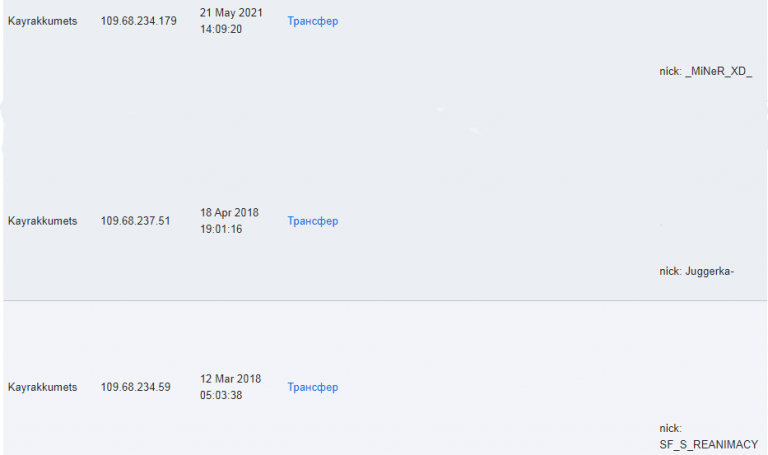Select the IP address 109.68.237.51
Screen dimensions: 768x455
coord(136,221)
